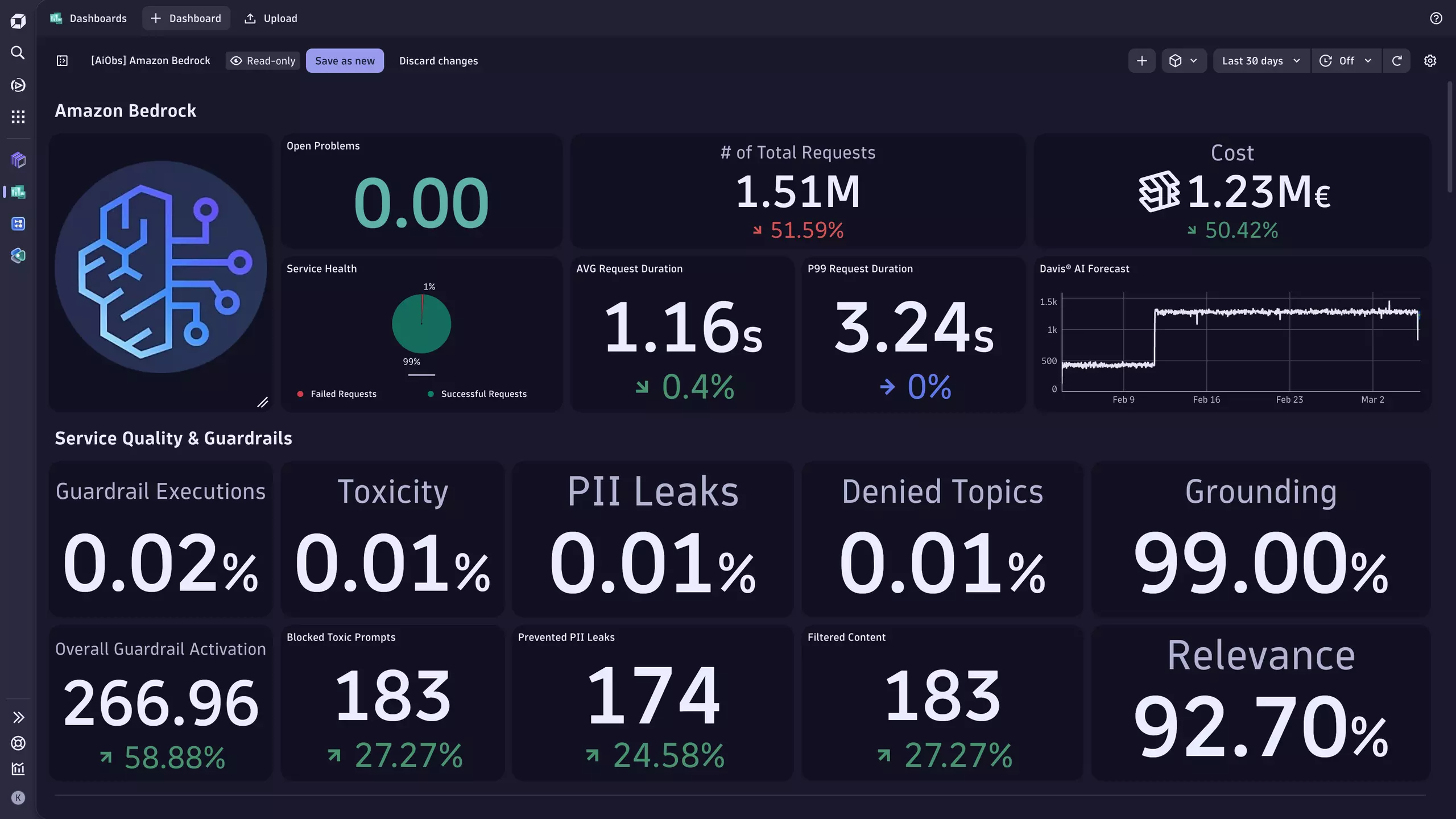
Task: Toggle Successful Requests legend entry
Action: (x=477, y=394)
